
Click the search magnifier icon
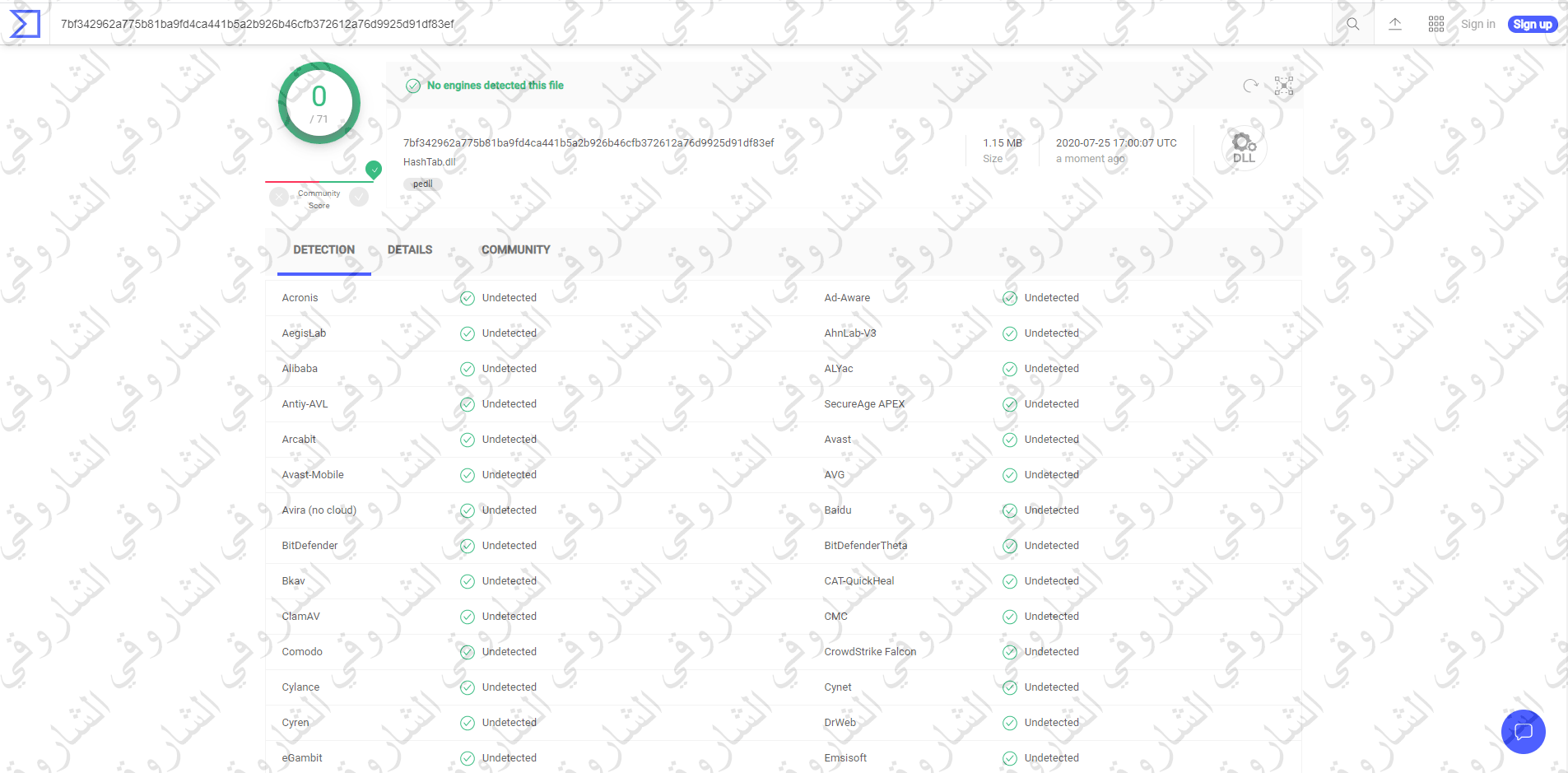[x=1352, y=24]
